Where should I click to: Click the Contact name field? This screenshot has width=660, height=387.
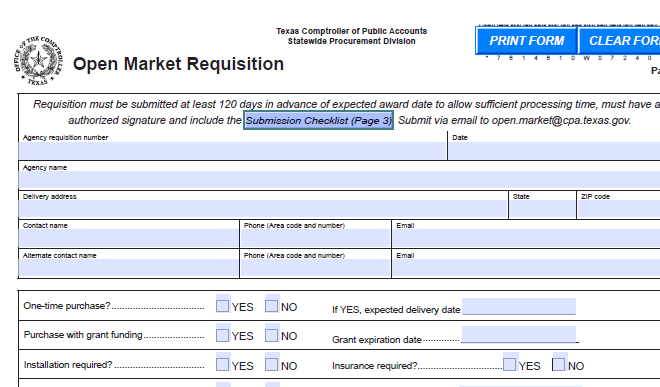click(129, 238)
